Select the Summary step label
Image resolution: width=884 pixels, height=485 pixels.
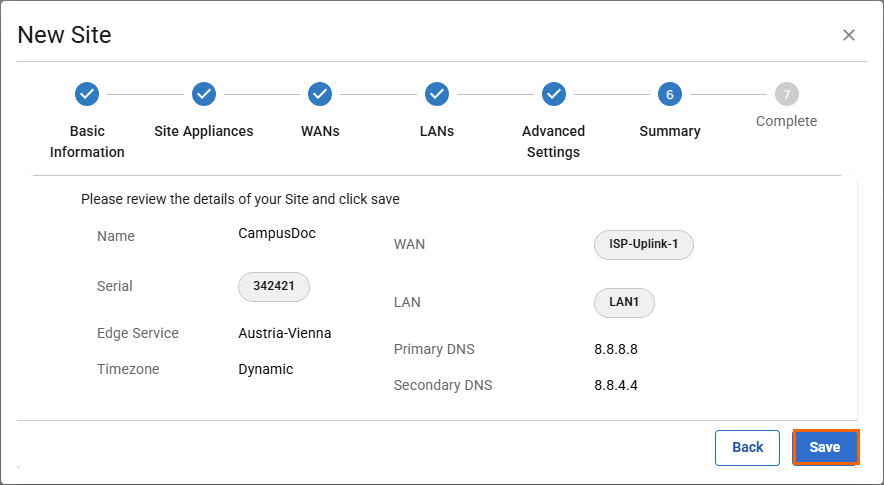(x=670, y=131)
